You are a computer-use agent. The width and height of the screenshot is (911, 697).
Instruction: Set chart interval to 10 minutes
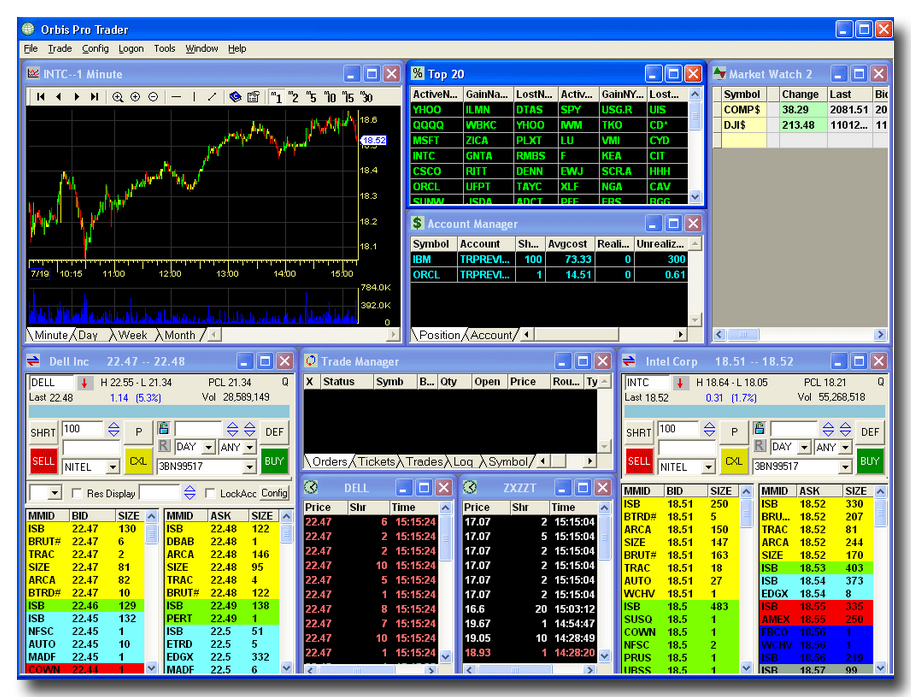330,97
